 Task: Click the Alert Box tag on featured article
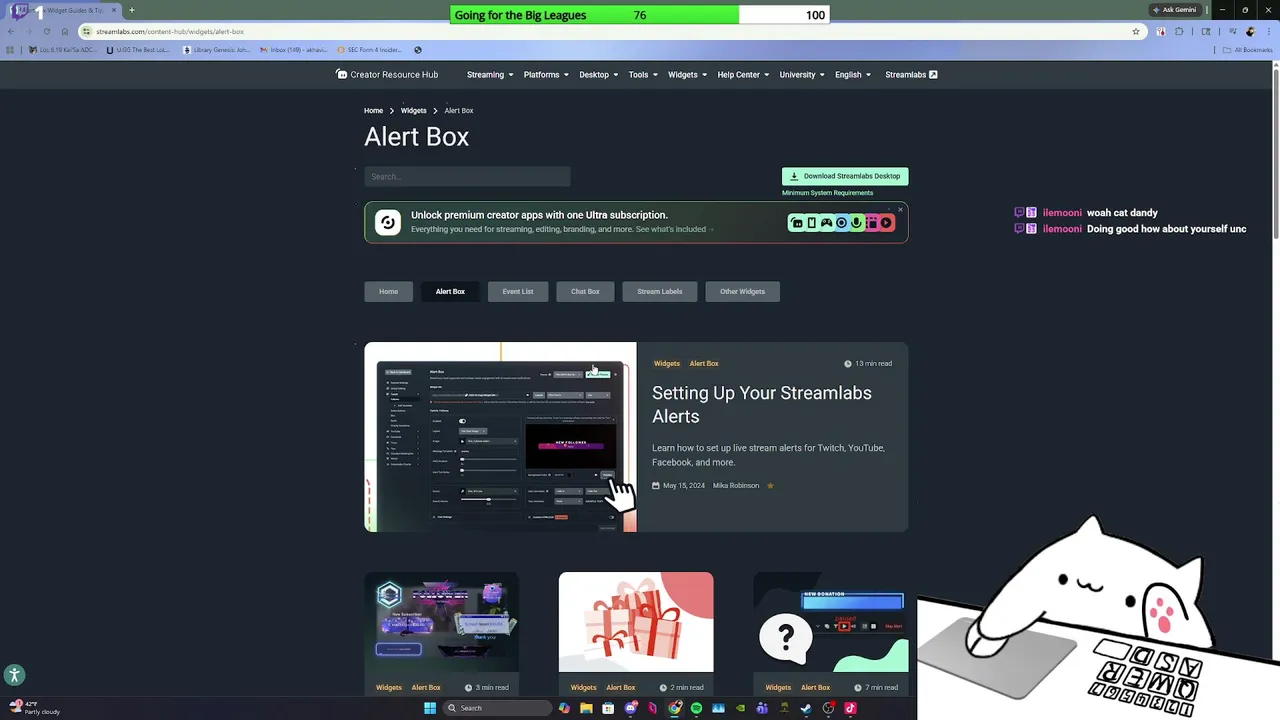[704, 363]
